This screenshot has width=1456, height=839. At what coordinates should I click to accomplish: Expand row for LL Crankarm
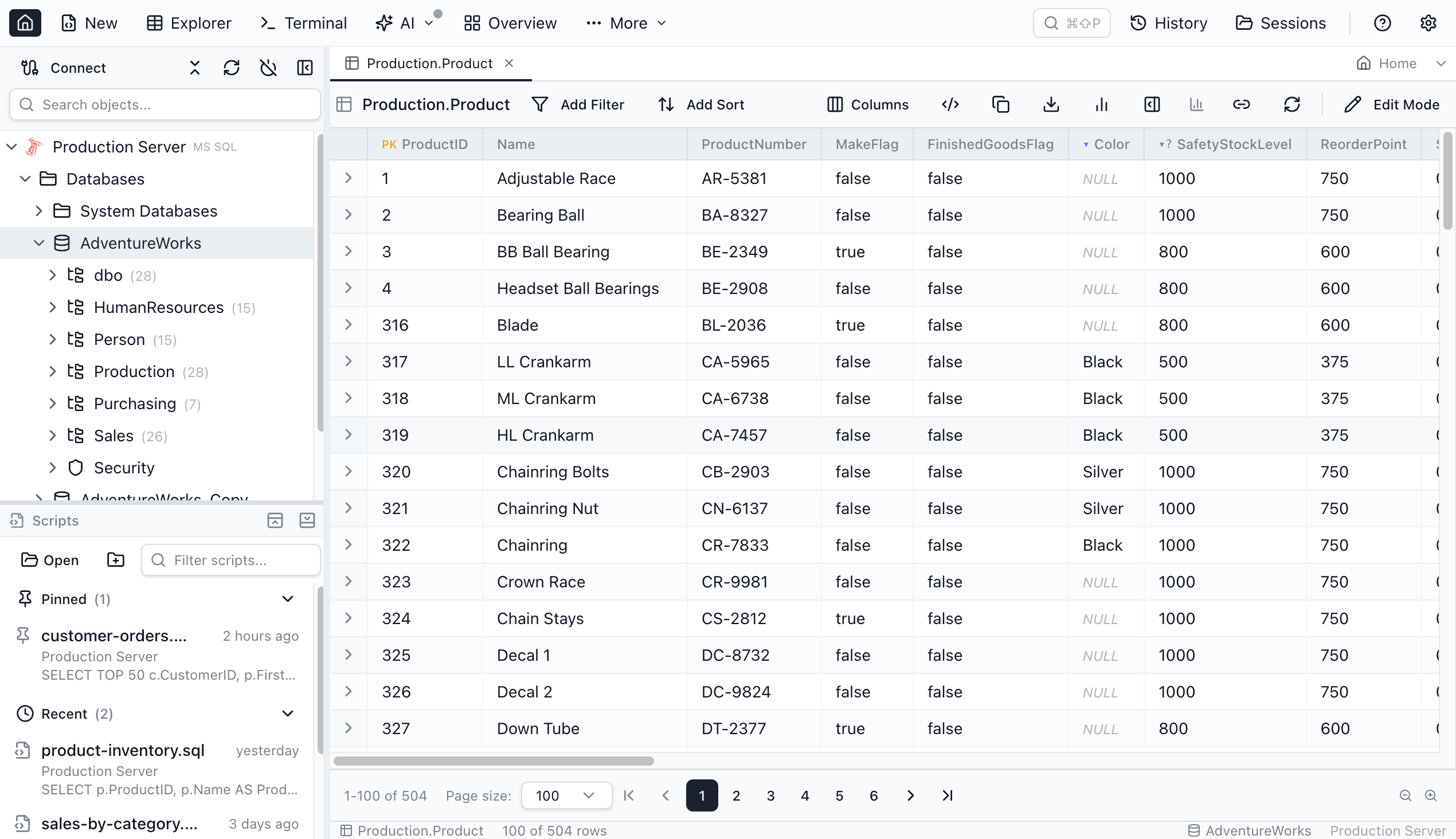(348, 361)
